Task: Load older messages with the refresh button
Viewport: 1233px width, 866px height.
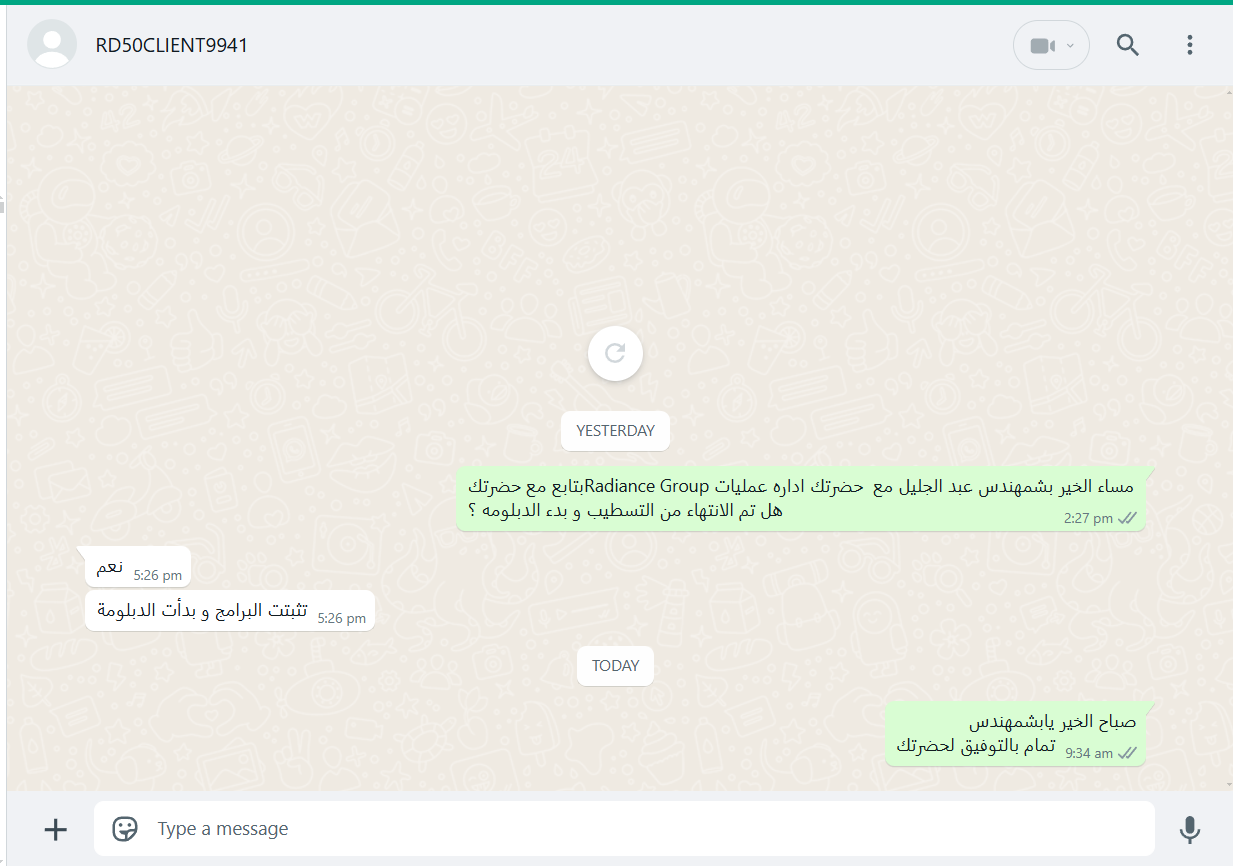Action: (615, 353)
